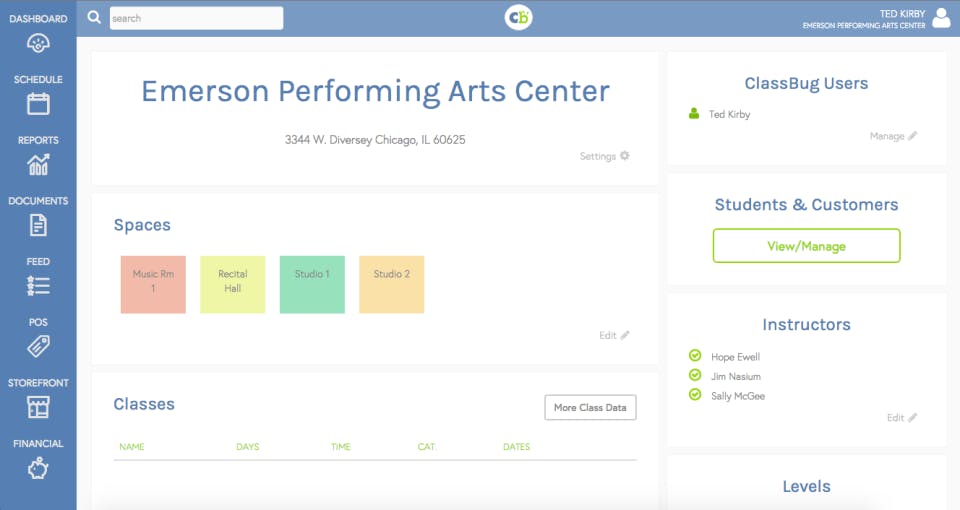
Task: Open Settings for Emerson Performing Arts Center
Action: [x=605, y=156]
